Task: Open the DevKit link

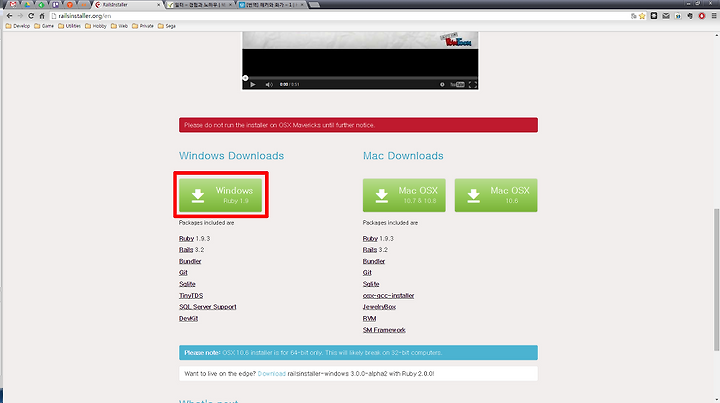Action: [x=188, y=318]
